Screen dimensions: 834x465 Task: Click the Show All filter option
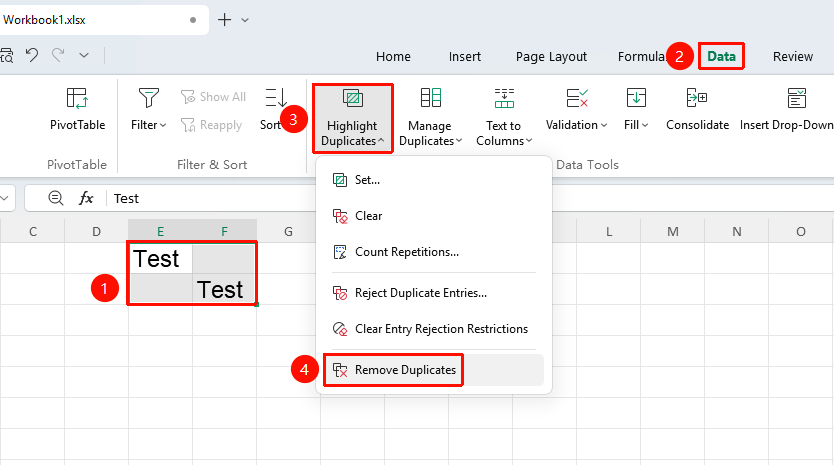[x=213, y=97]
